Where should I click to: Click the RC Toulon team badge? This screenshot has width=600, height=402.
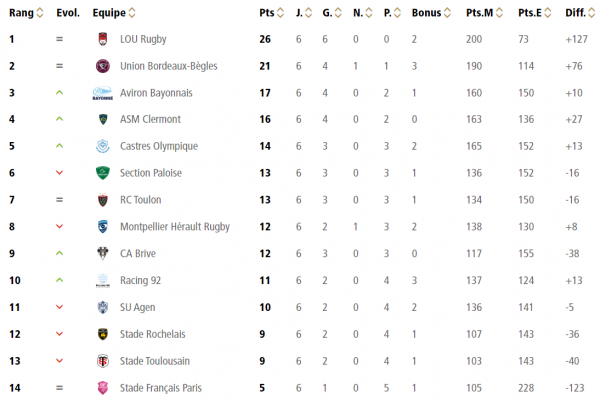coord(103,200)
